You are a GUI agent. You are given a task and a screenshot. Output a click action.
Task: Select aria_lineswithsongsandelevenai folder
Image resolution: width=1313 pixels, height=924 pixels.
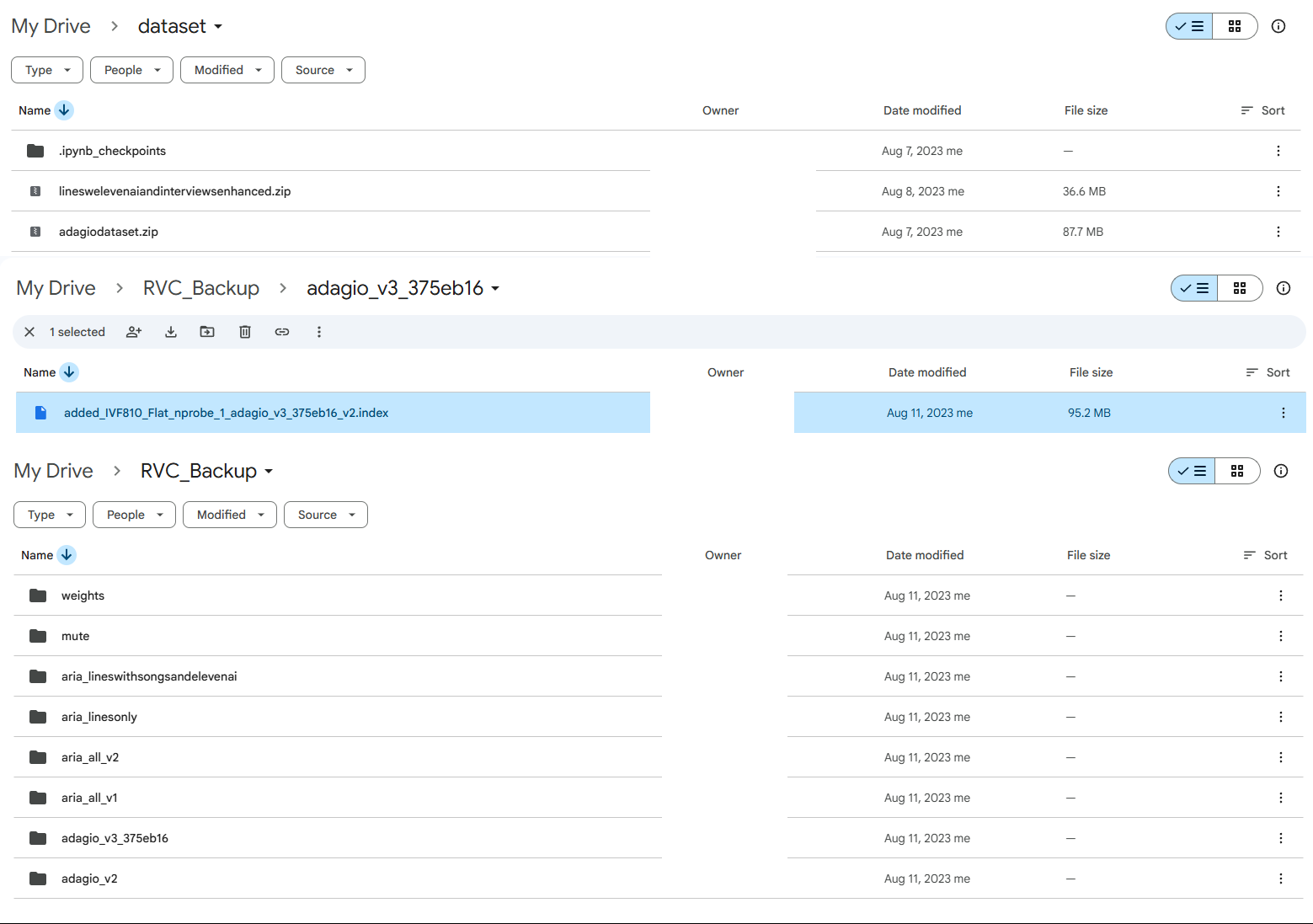click(x=658, y=676)
